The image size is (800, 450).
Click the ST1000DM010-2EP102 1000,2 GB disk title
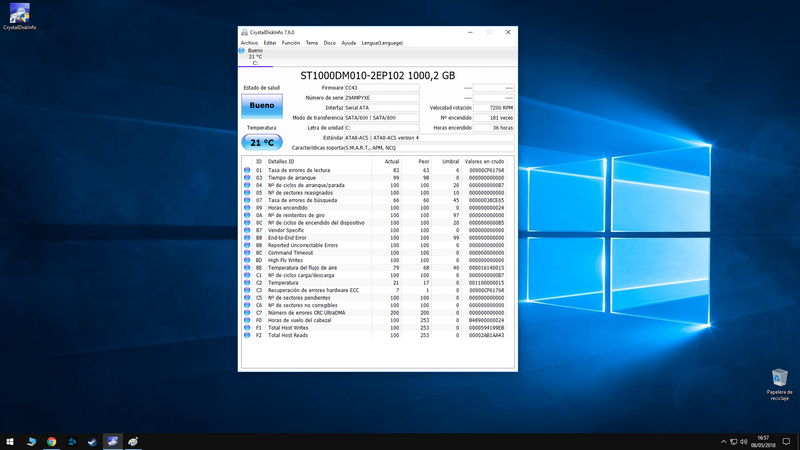[378, 76]
